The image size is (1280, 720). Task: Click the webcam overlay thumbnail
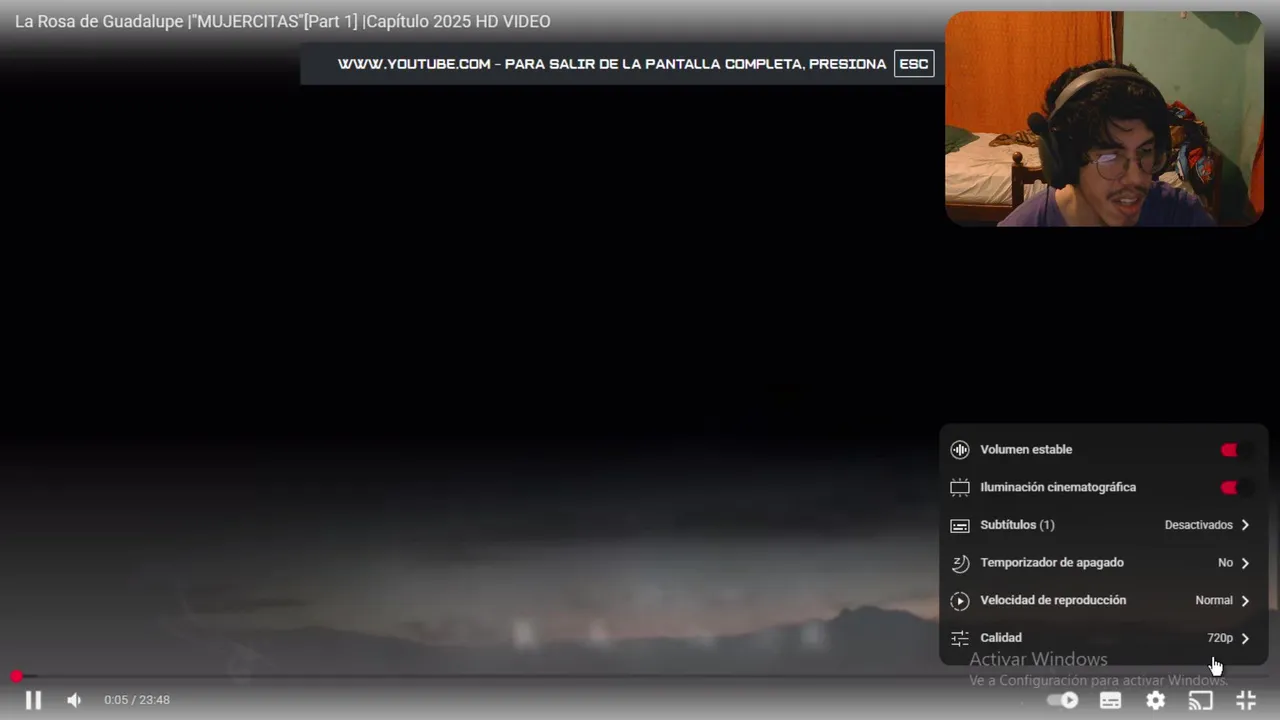pos(1104,118)
